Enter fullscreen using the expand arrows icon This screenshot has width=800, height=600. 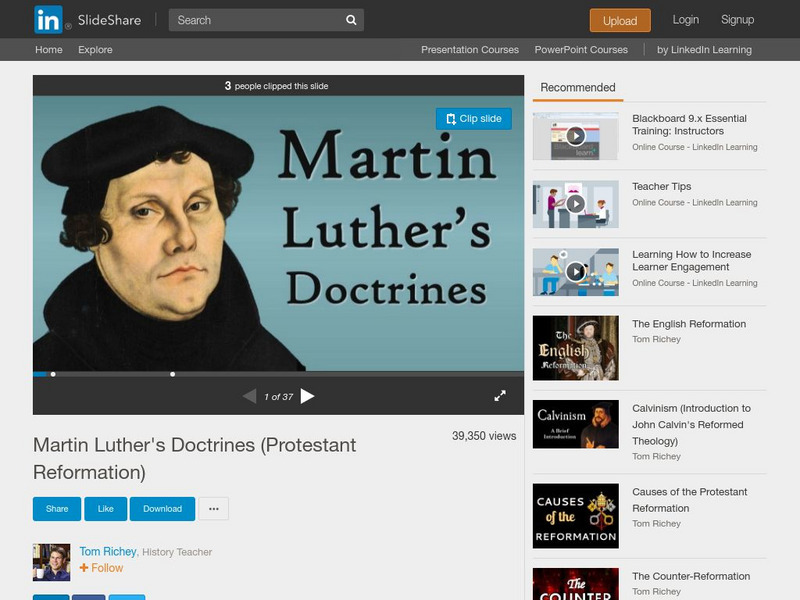(x=500, y=396)
